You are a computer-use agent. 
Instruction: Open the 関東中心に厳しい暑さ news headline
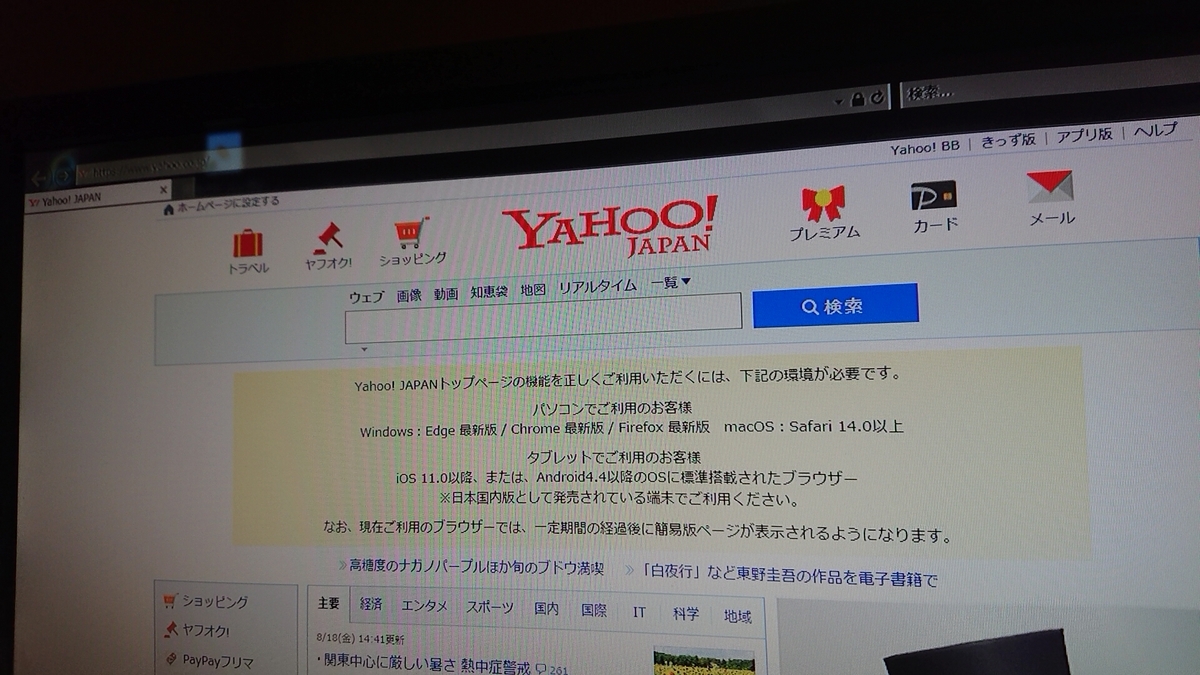tap(424, 664)
